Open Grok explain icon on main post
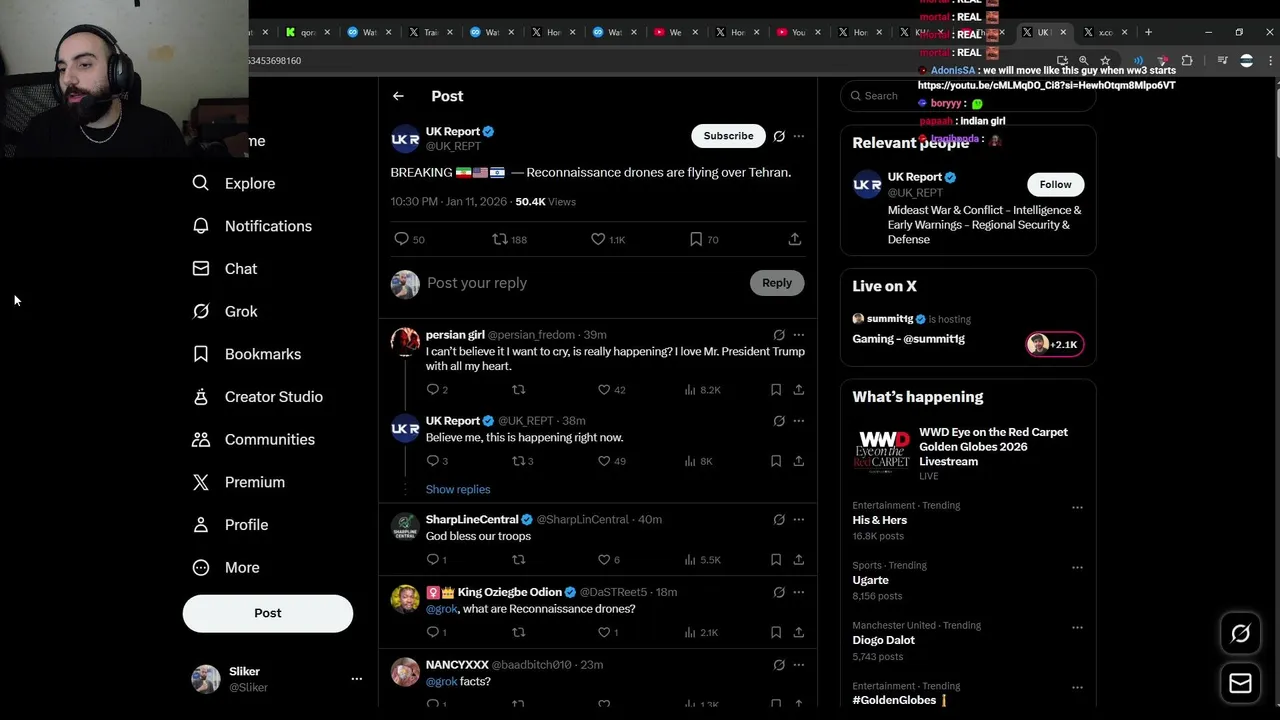 [779, 136]
